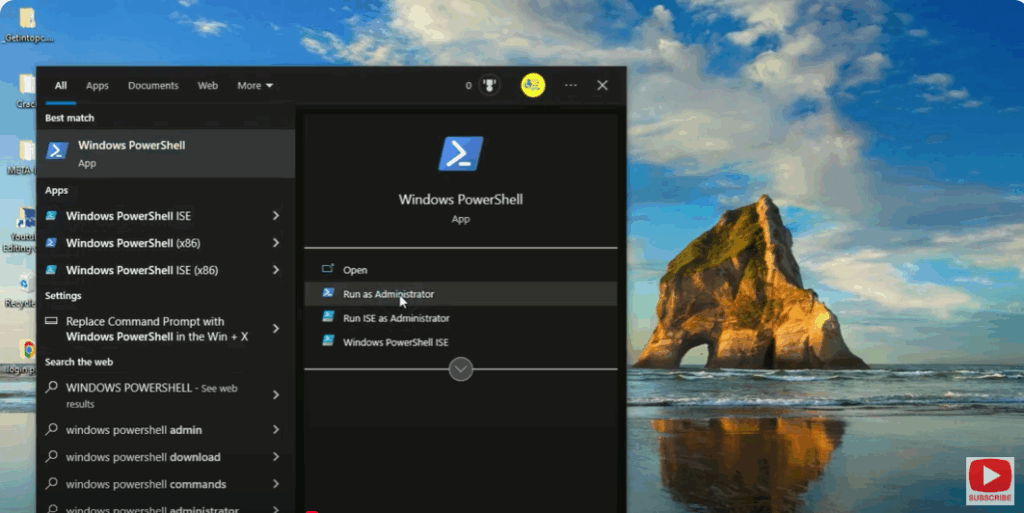Click the Windows PowerShell (x86) result icon
Viewport: 1024px width, 513px height.
tap(51, 242)
